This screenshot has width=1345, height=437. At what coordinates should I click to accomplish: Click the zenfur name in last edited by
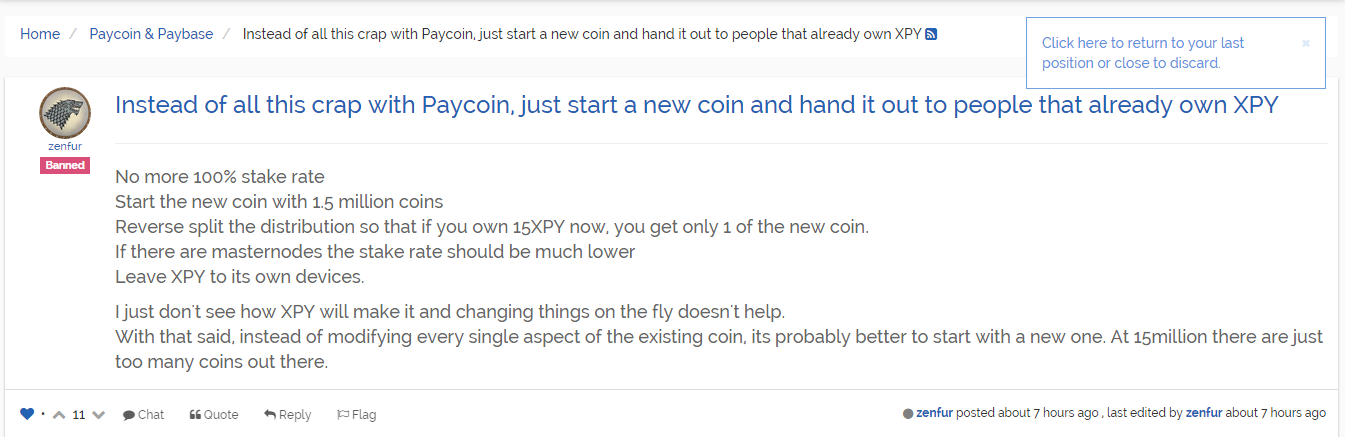point(1204,413)
